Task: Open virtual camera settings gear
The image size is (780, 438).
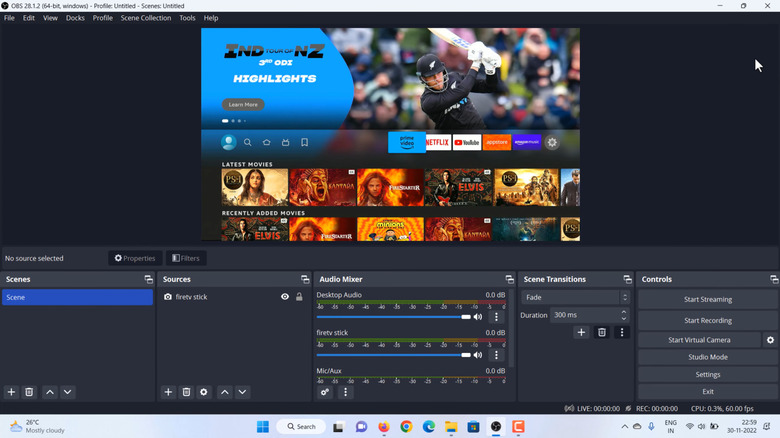Action: 770,340
